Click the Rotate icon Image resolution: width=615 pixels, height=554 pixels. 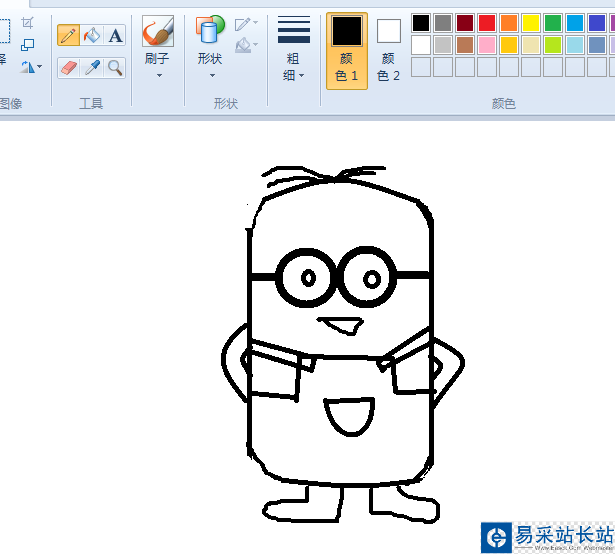[27, 67]
